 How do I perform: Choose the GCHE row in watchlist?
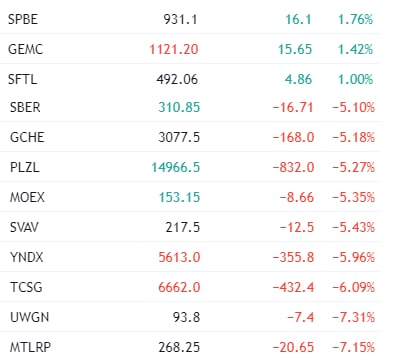pyautogui.click(x=190, y=137)
